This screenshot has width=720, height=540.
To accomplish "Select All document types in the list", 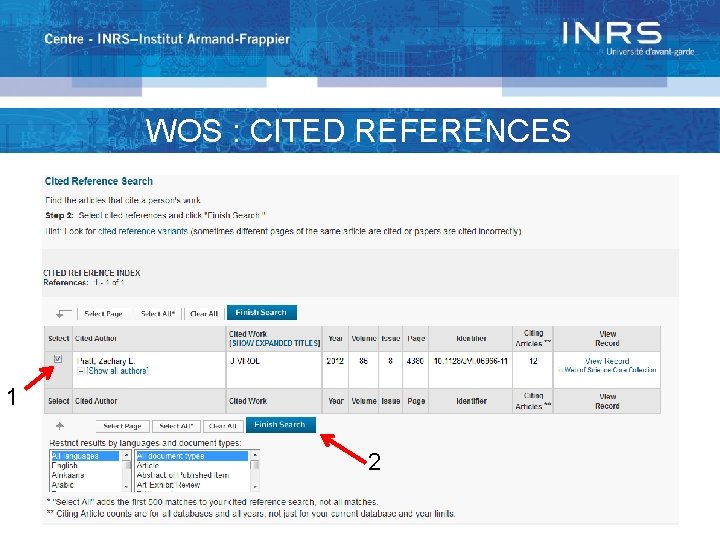I will (x=192, y=456).
